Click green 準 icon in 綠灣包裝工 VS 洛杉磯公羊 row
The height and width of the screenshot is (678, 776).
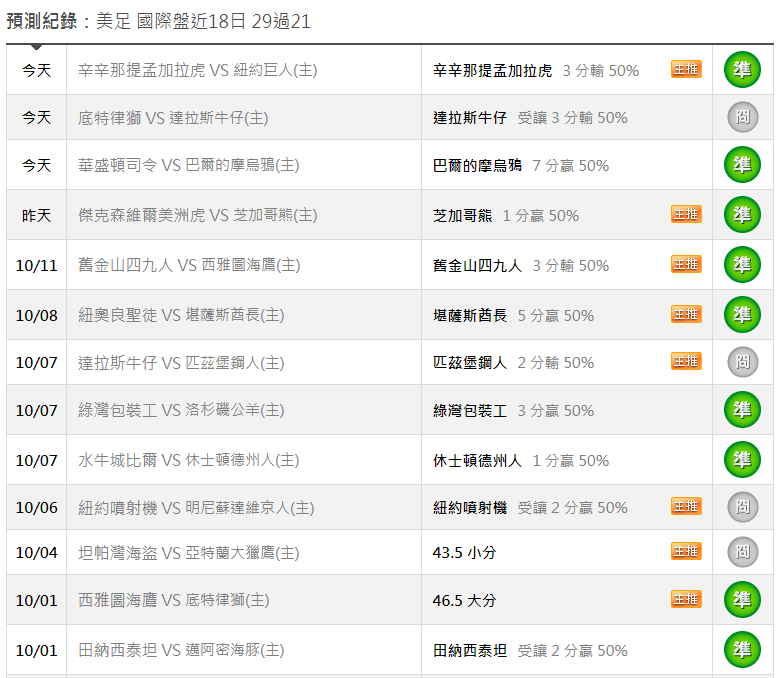pos(742,410)
